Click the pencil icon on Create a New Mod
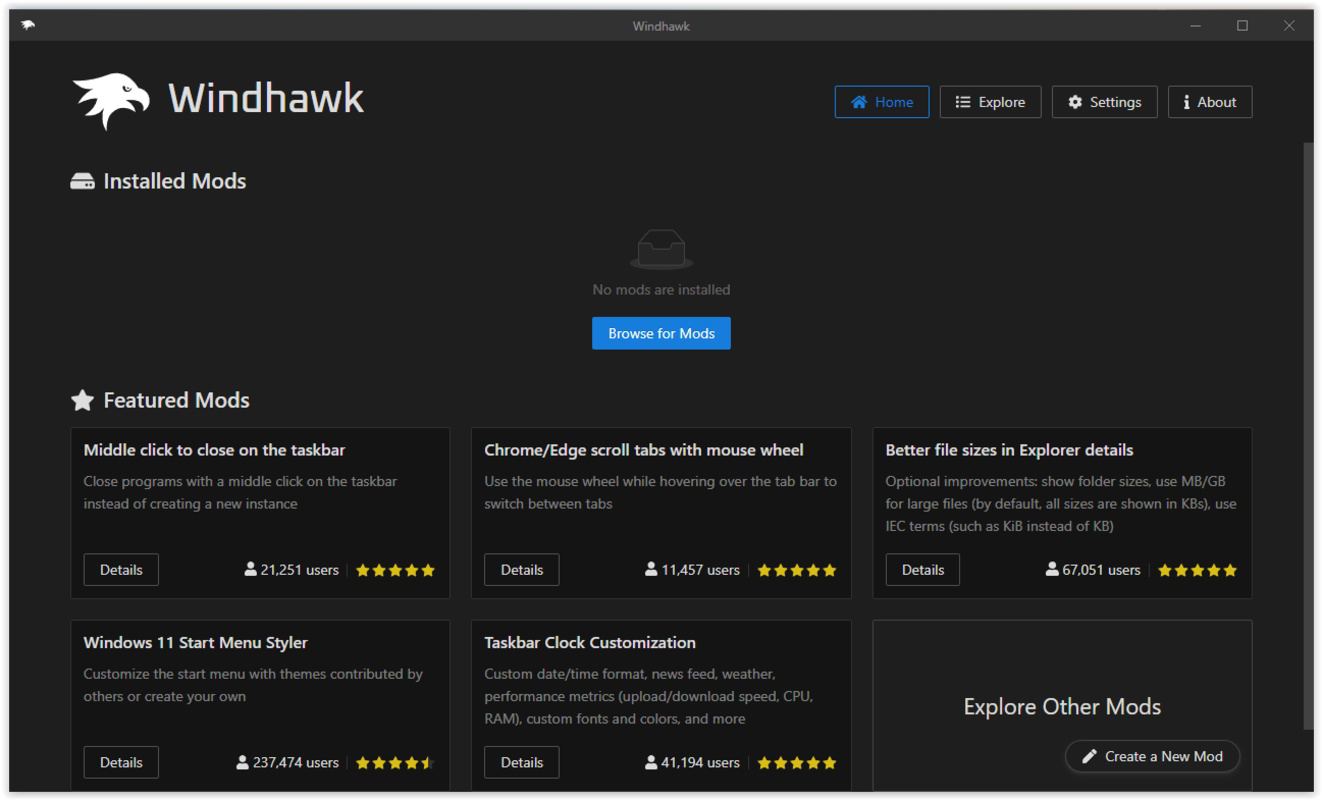 (1089, 757)
